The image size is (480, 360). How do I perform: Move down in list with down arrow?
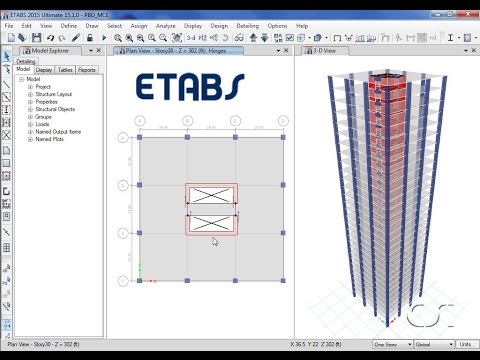click(265, 38)
